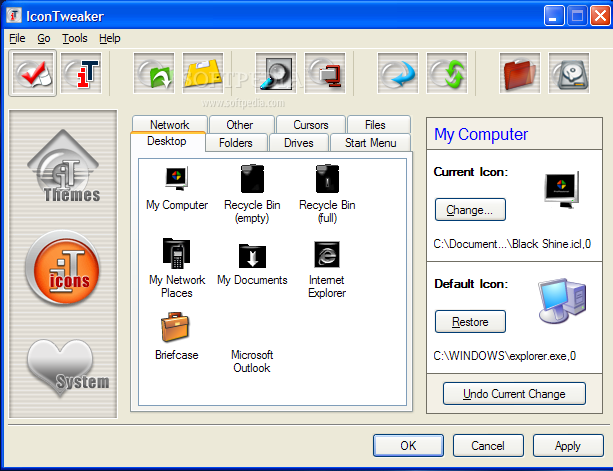613x471 pixels.
Task: Click the Black Shine.icl path text
Action: 512,244
